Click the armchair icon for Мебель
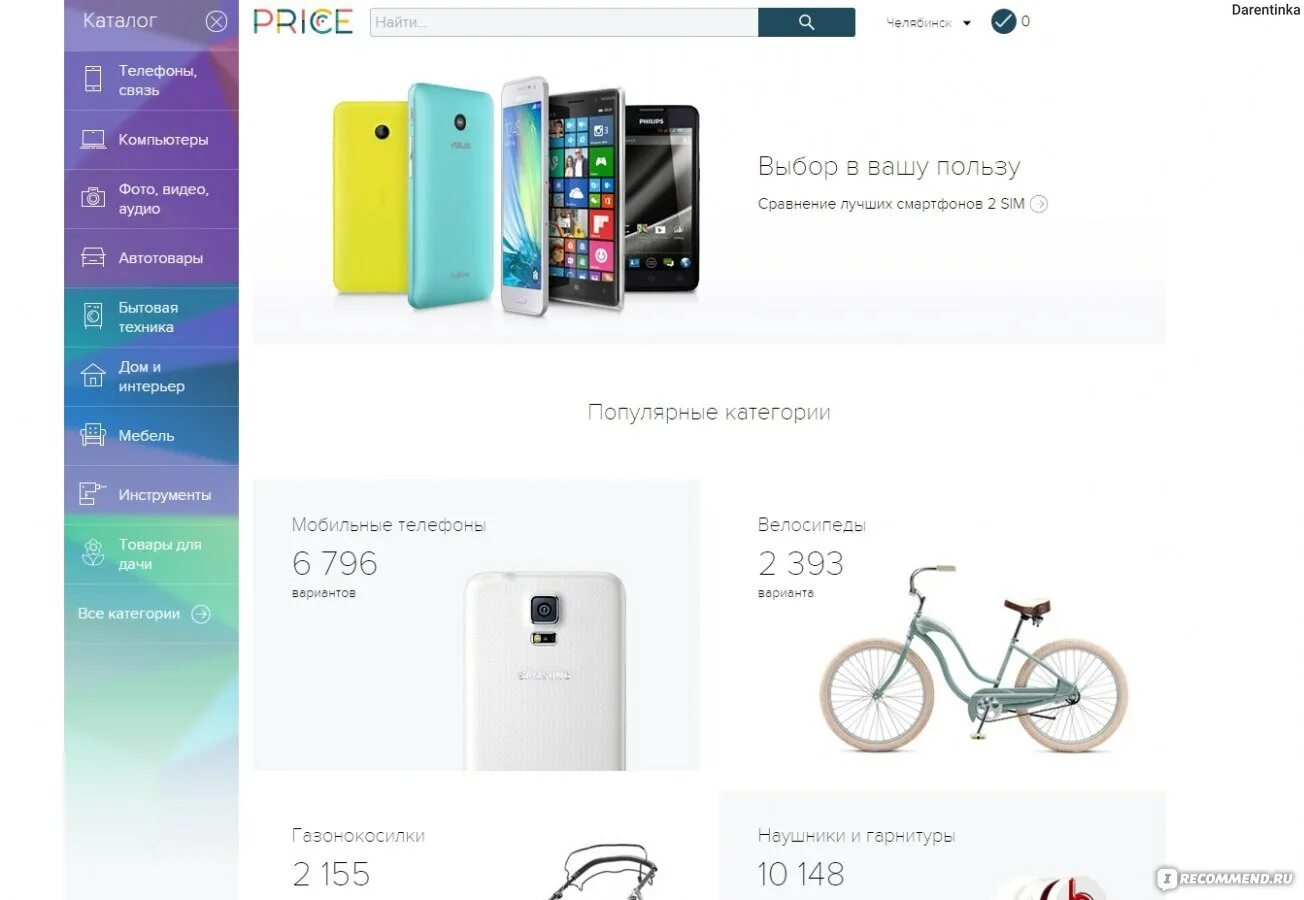The width and height of the screenshot is (1304, 900). (x=93, y=435)
